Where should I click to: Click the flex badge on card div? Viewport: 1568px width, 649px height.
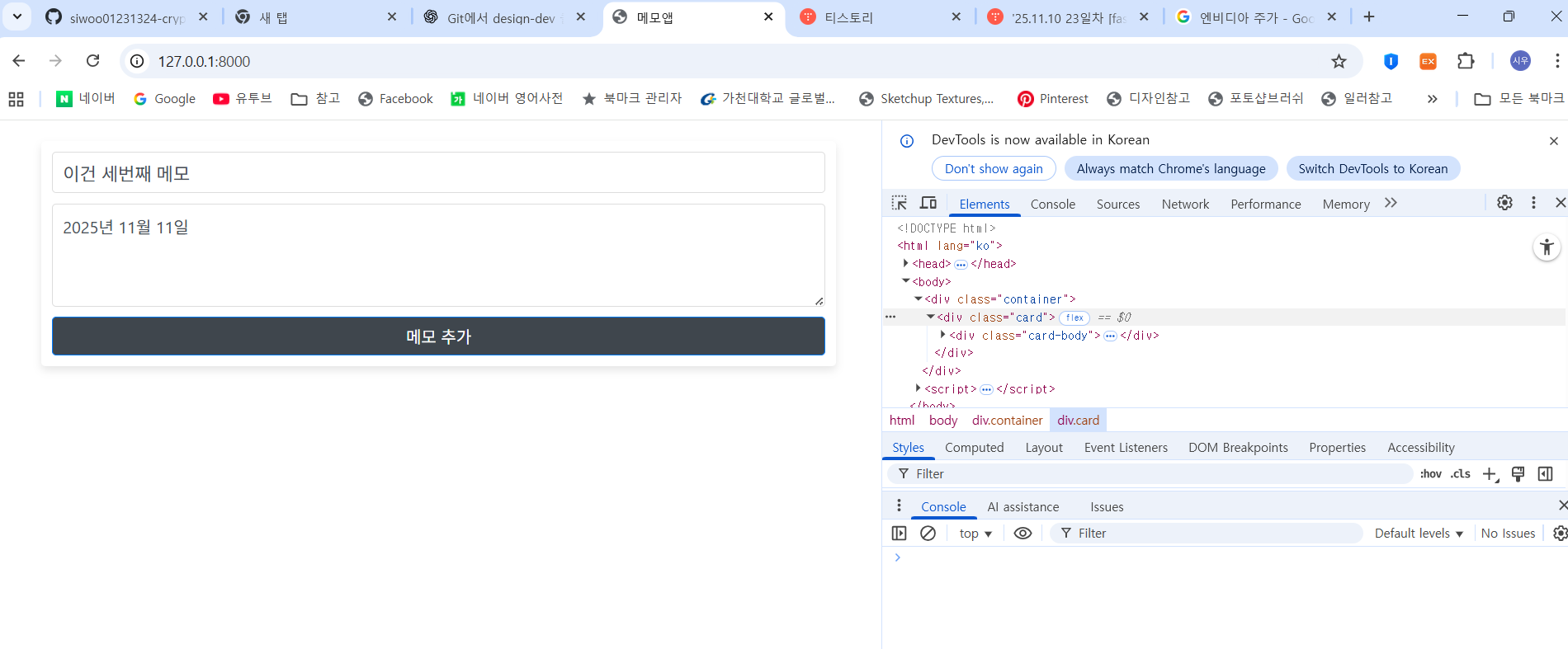click(1074, 317)
